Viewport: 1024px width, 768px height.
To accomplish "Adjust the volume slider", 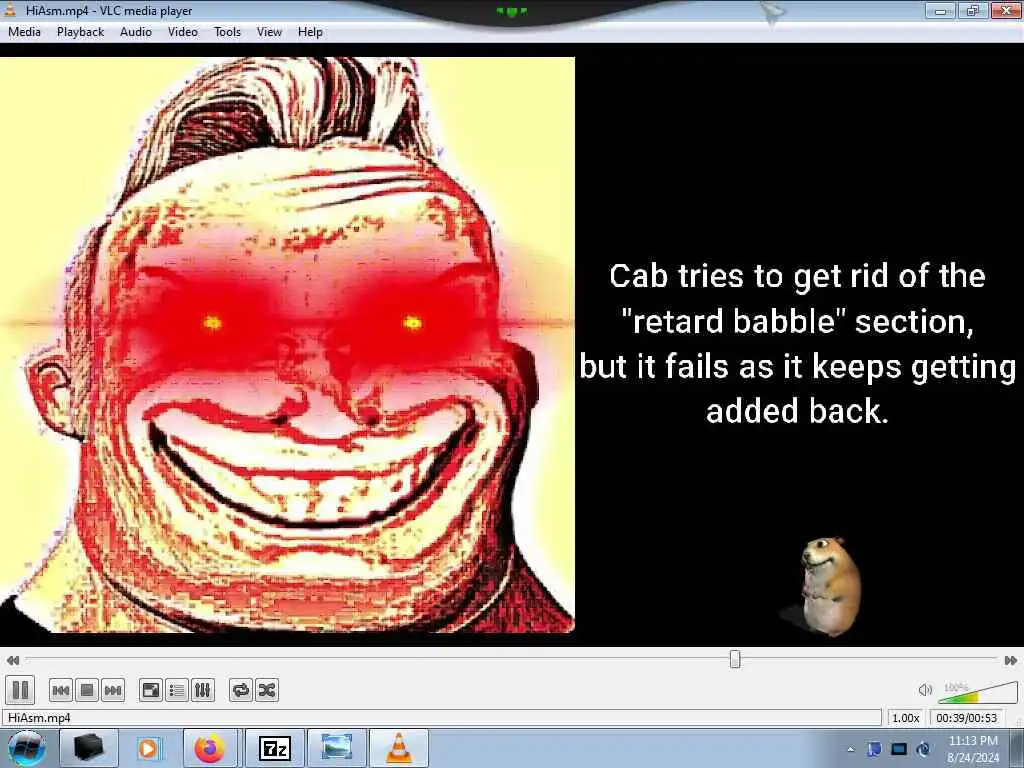I will (x=978, y=692).
